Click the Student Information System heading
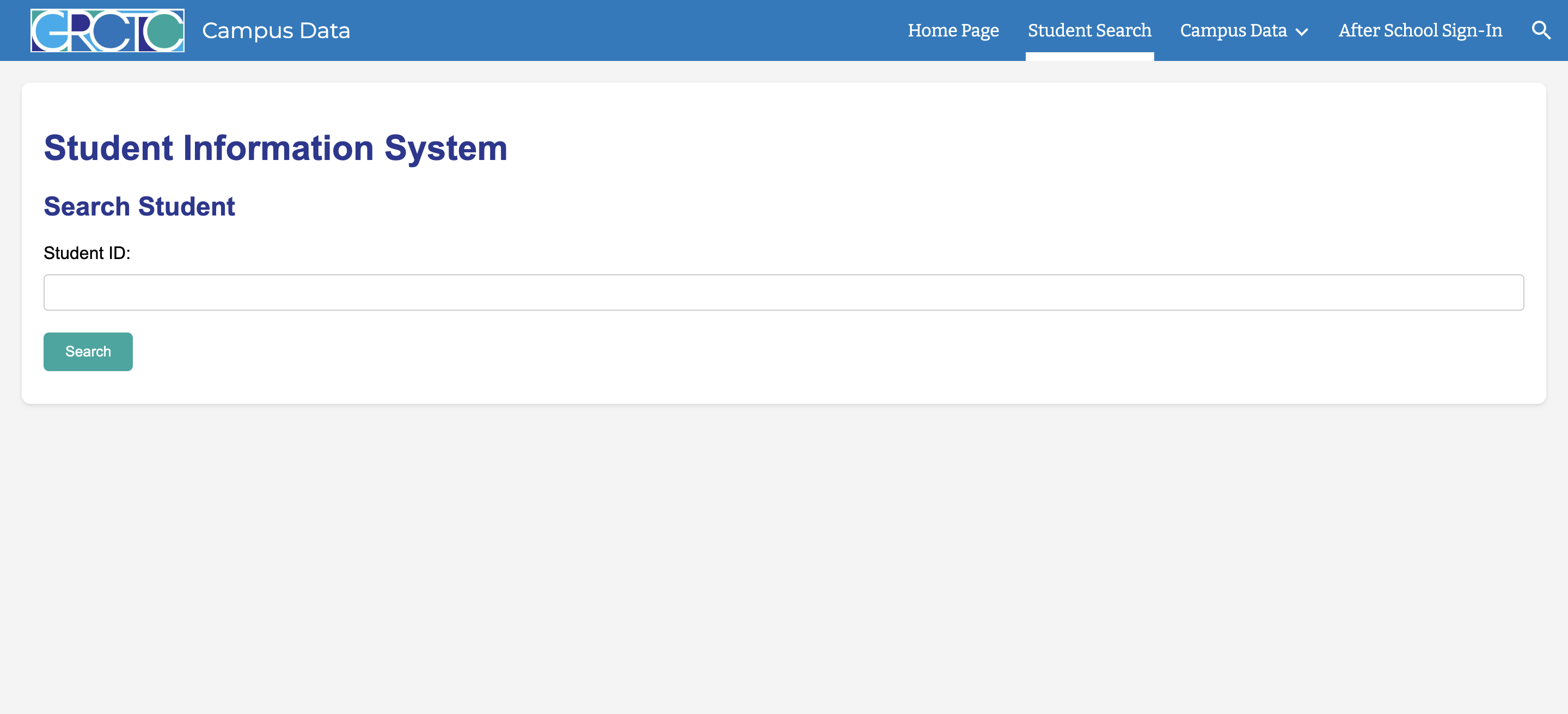 [275, 148]
